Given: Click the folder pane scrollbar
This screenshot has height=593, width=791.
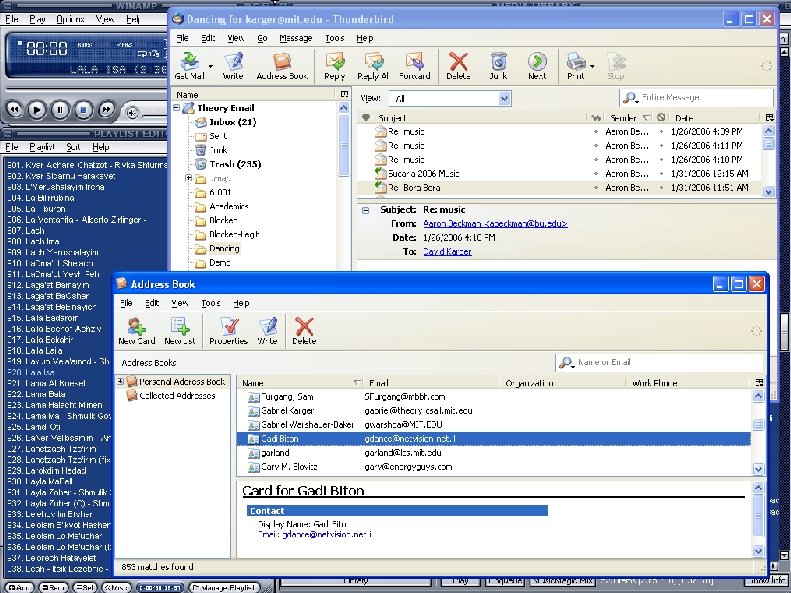Looking at the screenshot, I should click(x=344, y=145).
